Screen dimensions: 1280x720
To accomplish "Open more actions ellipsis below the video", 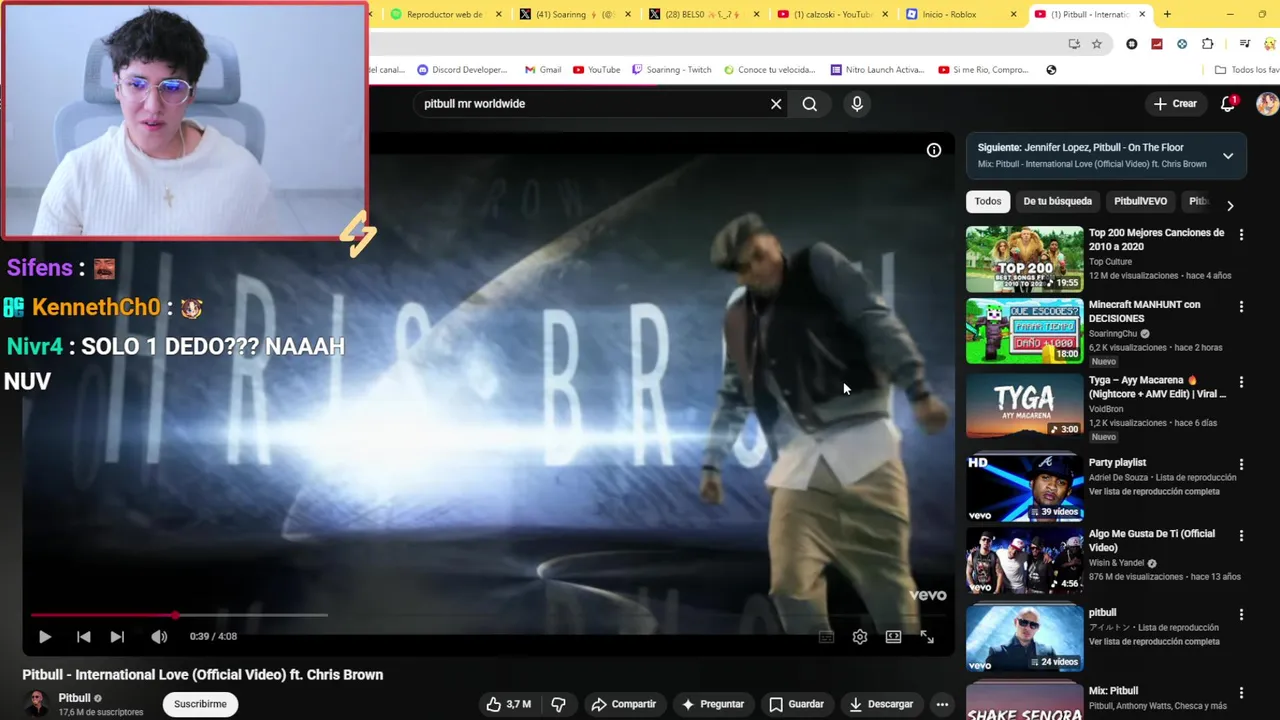I will tap(942, 704).
